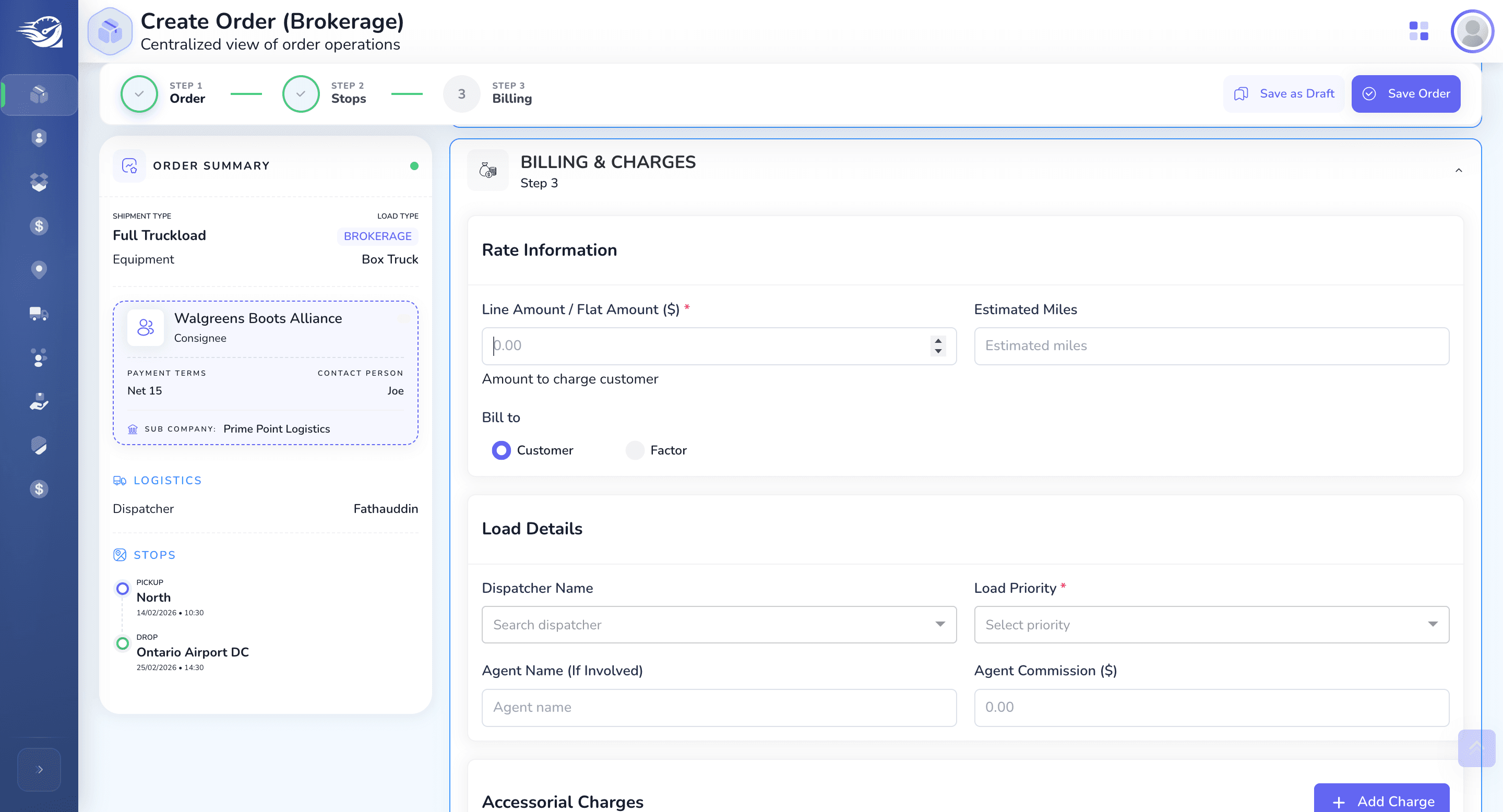The height and width of the screenshot is (812, 1503).
Task: Click the Estimated miles field
Action: pos(1211,346)
